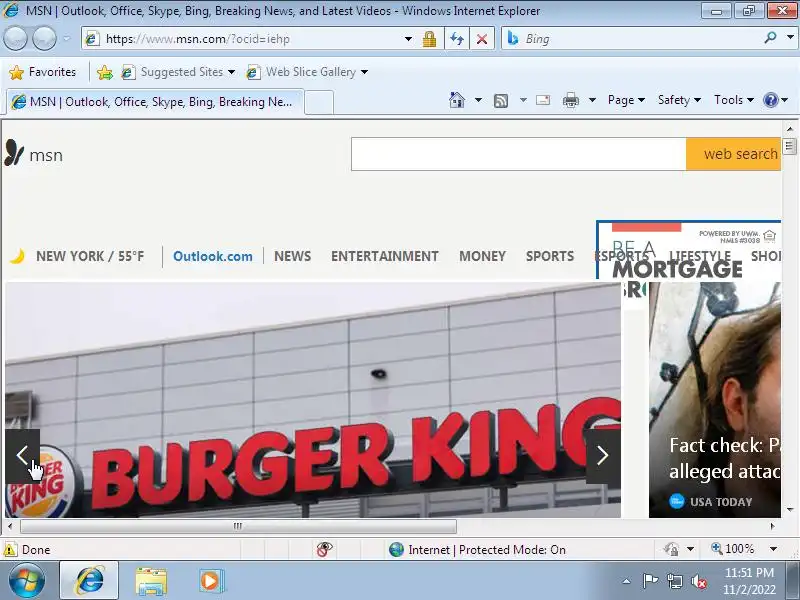This screenshot has height=600, width=800.
Task: Expand the address bar autocomplete dropdown
Action: [x=408, y=39]
